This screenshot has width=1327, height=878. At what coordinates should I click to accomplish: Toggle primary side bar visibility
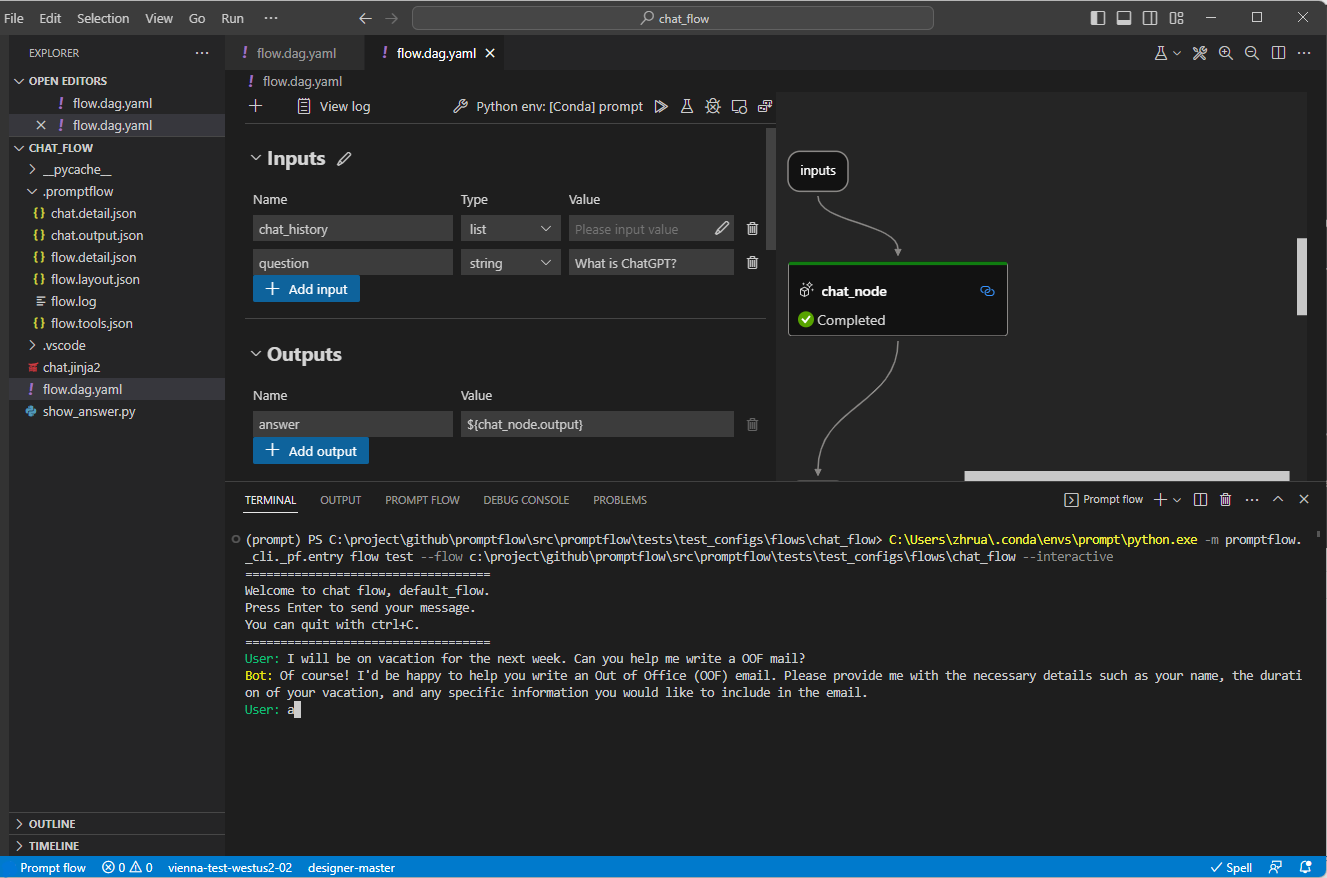[x=1098, y=18]
